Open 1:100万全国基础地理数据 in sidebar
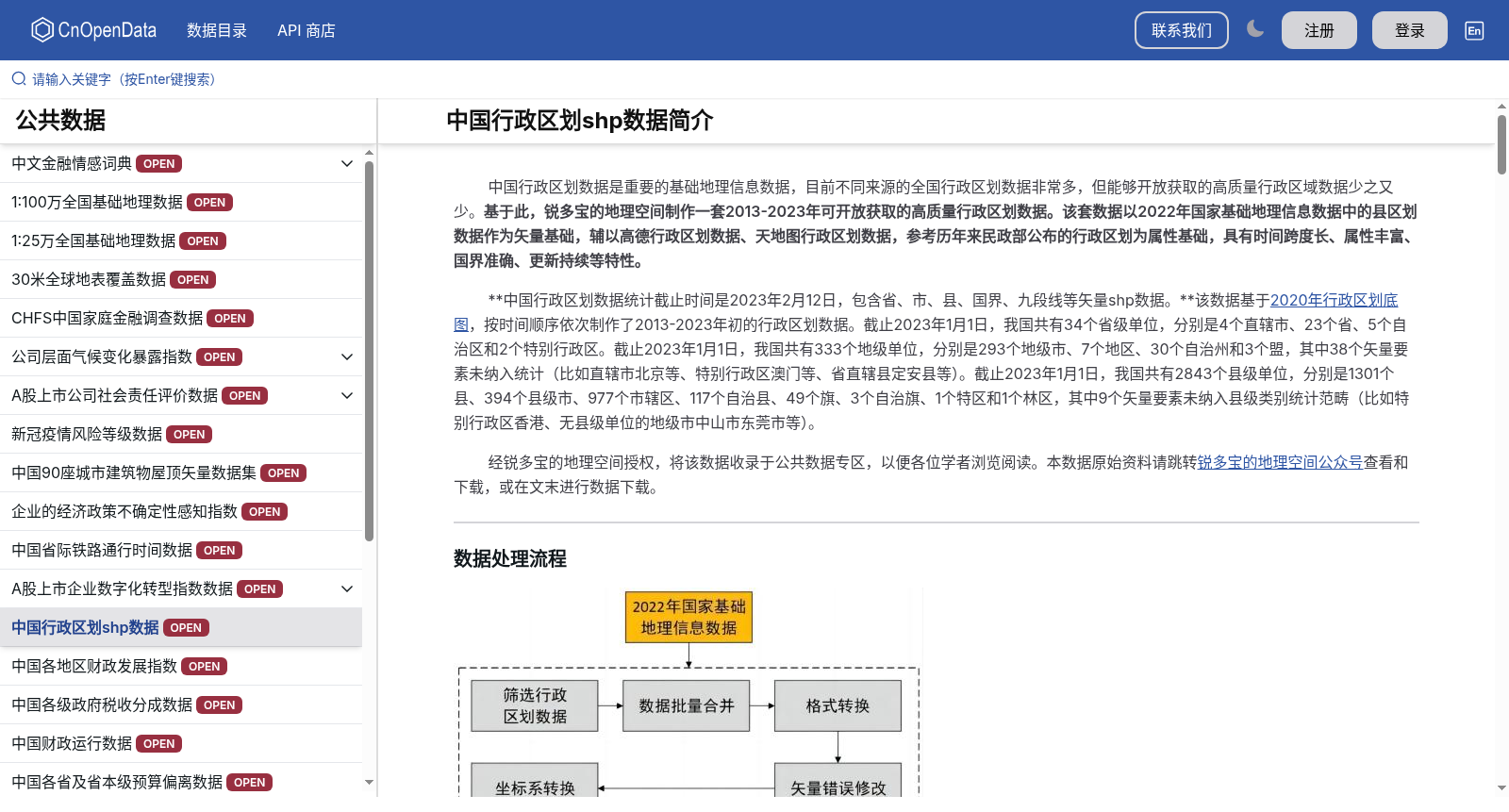The image size is (1509, 812). 181,202
